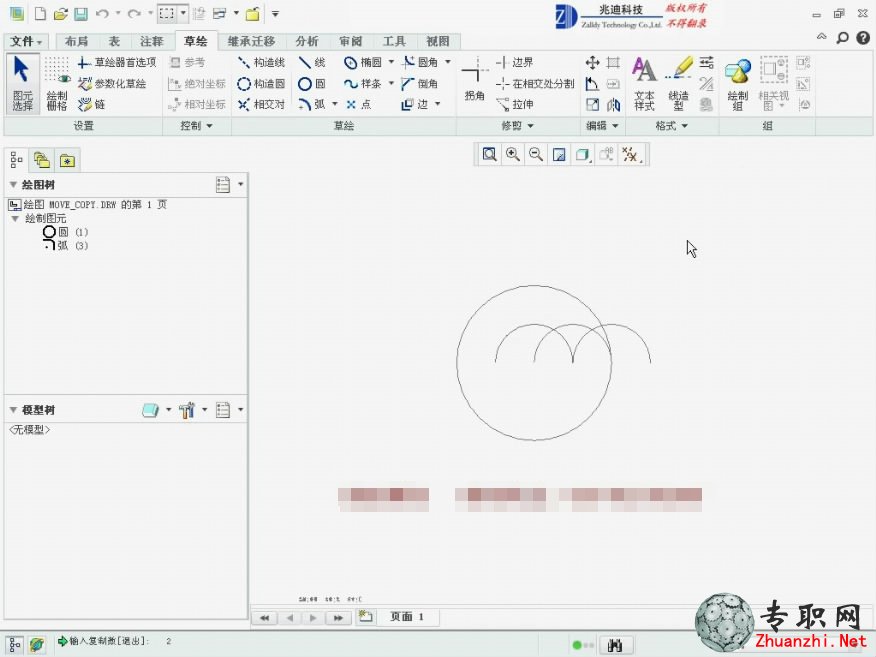Click the 绘制组 draft group icon

737,84
